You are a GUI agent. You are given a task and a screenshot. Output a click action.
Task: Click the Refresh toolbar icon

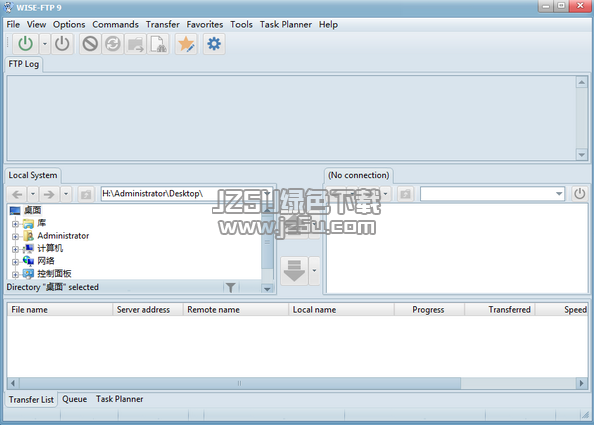(x=113, y=44)
